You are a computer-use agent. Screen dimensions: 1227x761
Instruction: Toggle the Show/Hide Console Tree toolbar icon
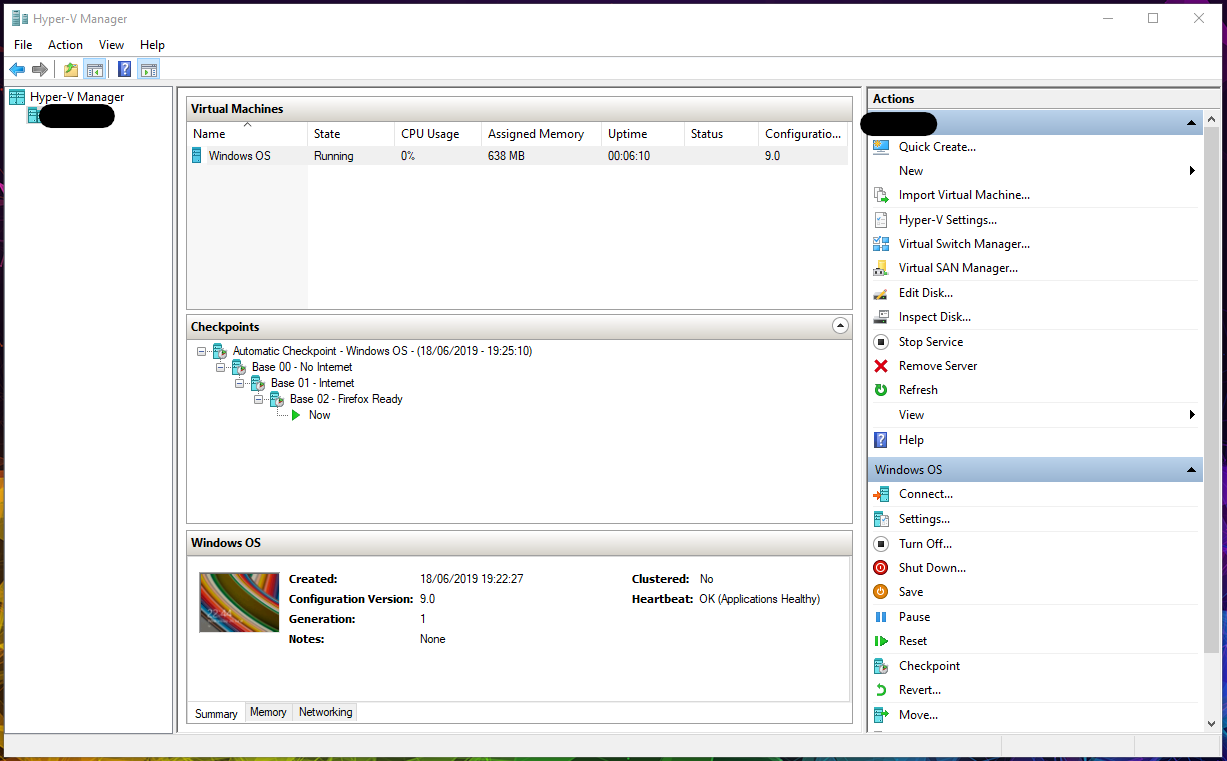coord(95,70)
